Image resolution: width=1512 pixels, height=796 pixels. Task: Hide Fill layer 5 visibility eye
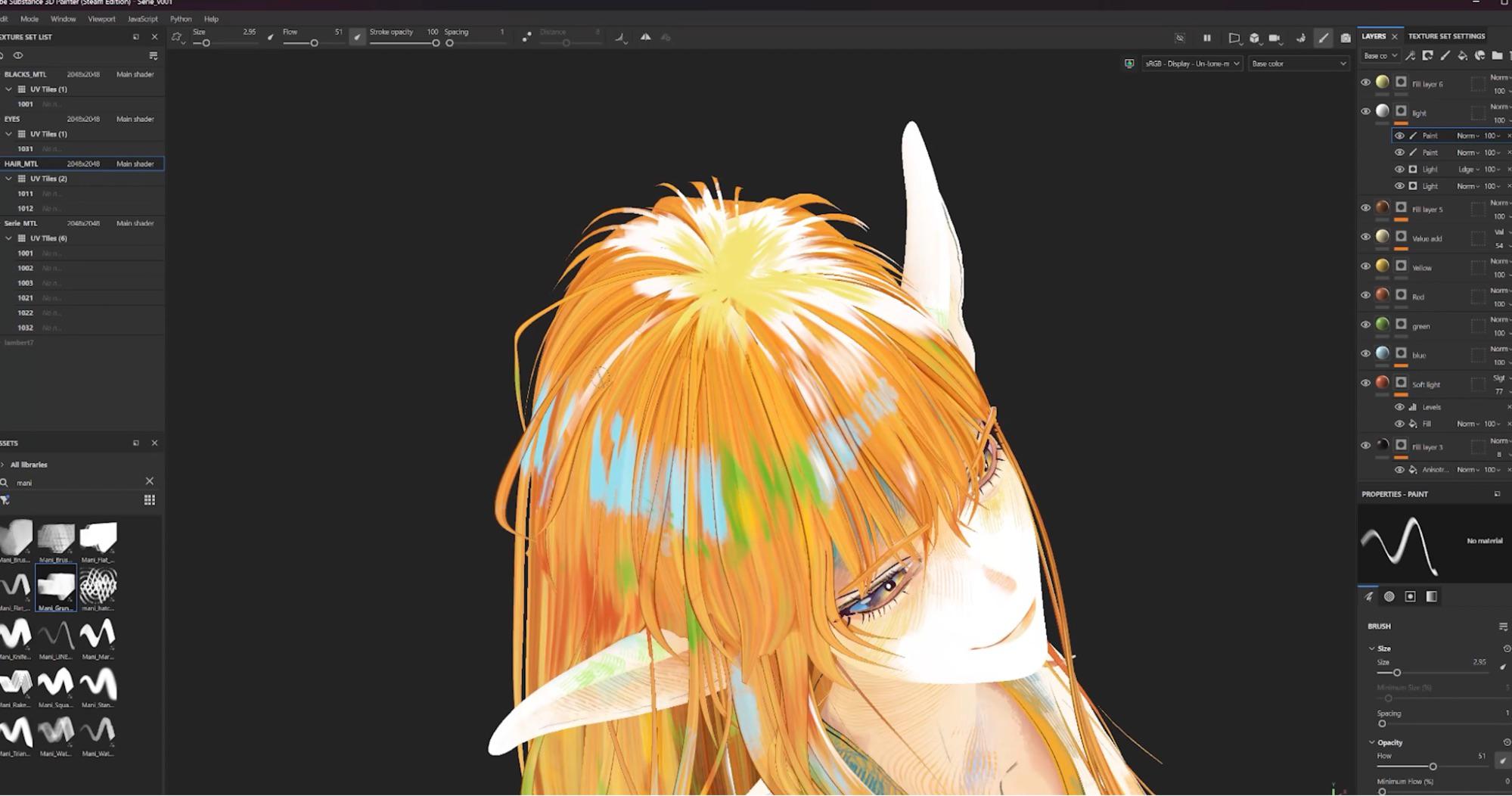tap(1366, 208)
